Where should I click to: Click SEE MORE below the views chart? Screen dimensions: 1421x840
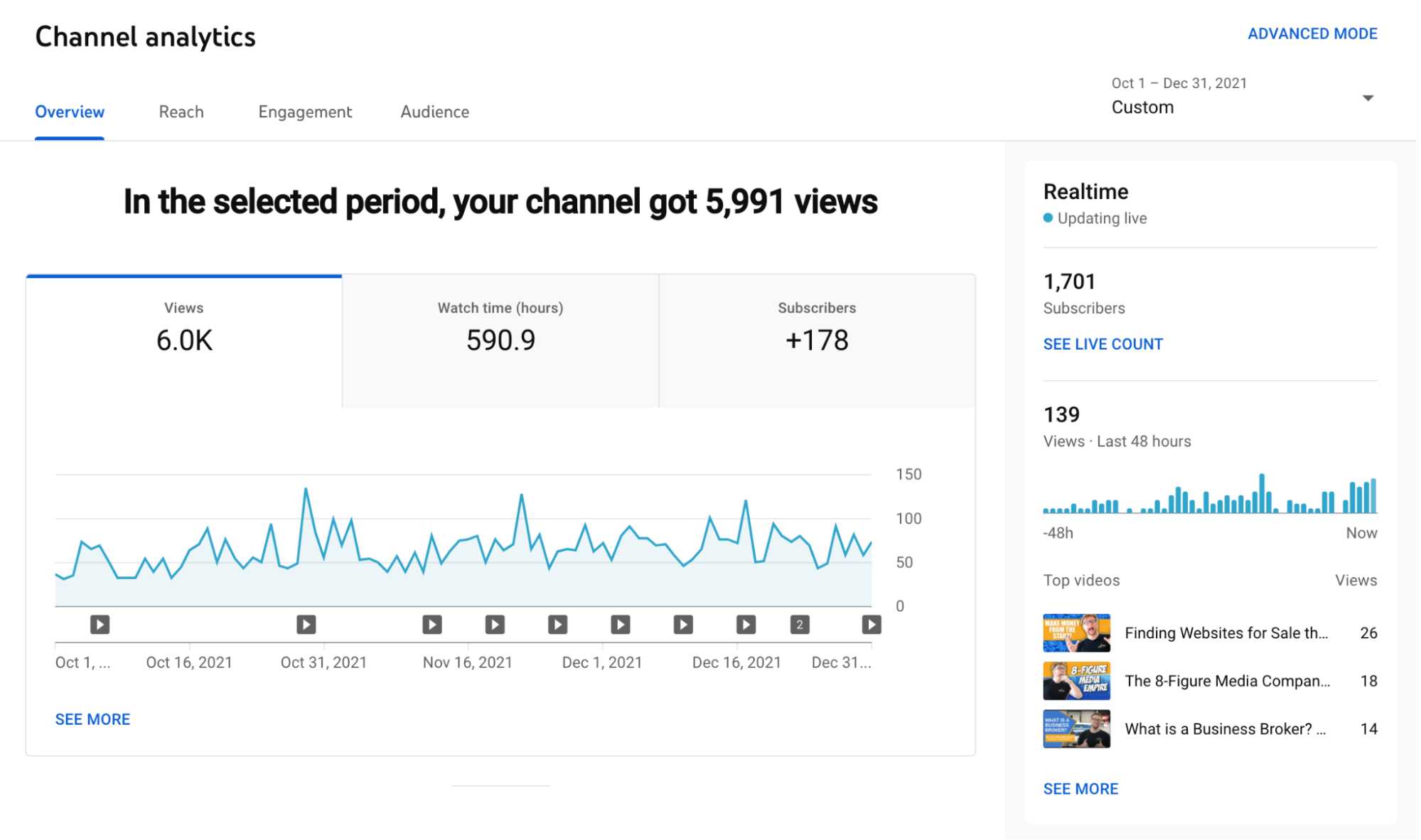tap(92, 719)
